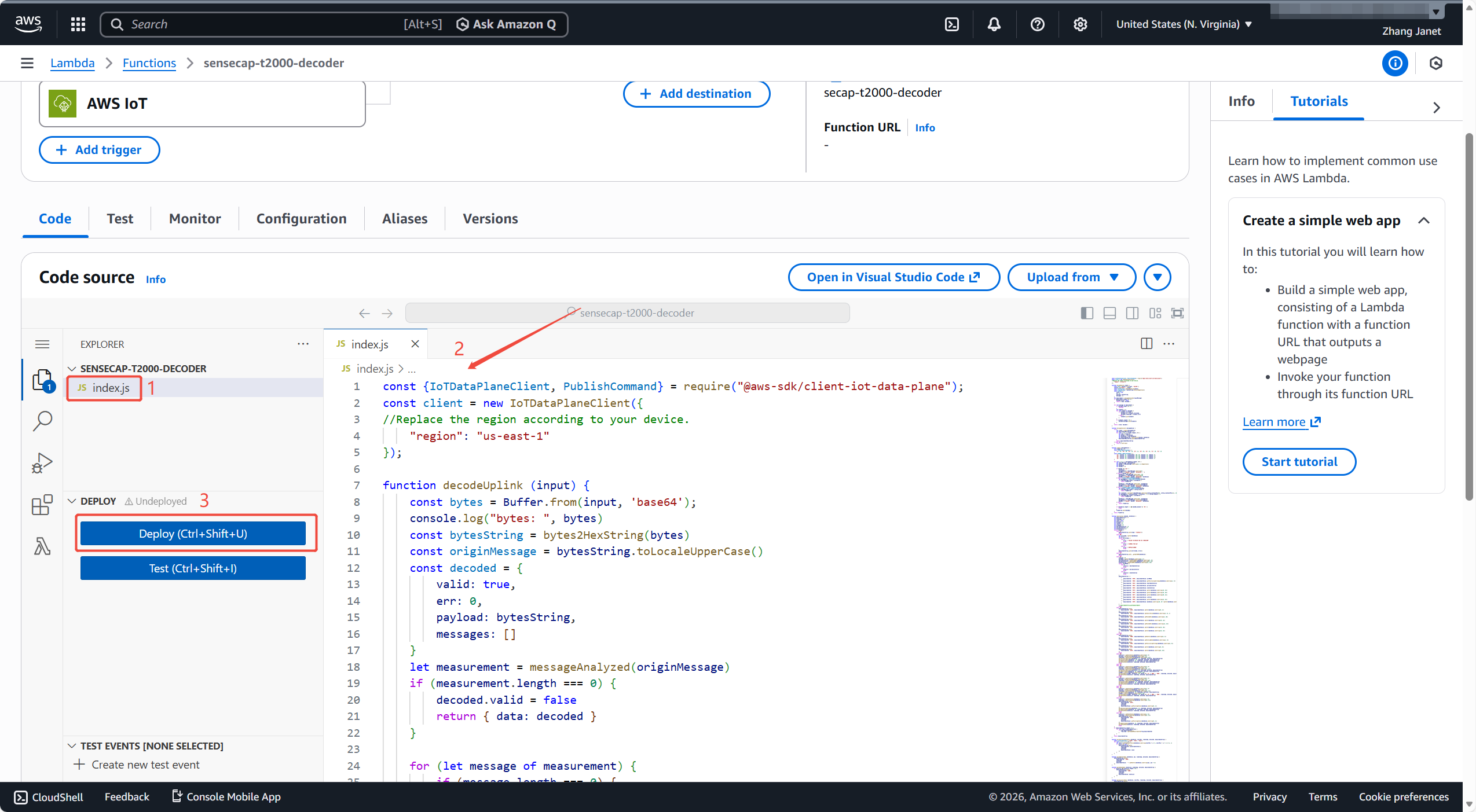Toggle bottom panel layout icon
The width and height of the screenshot is (1476, 812).
(x=1109, y=313)
